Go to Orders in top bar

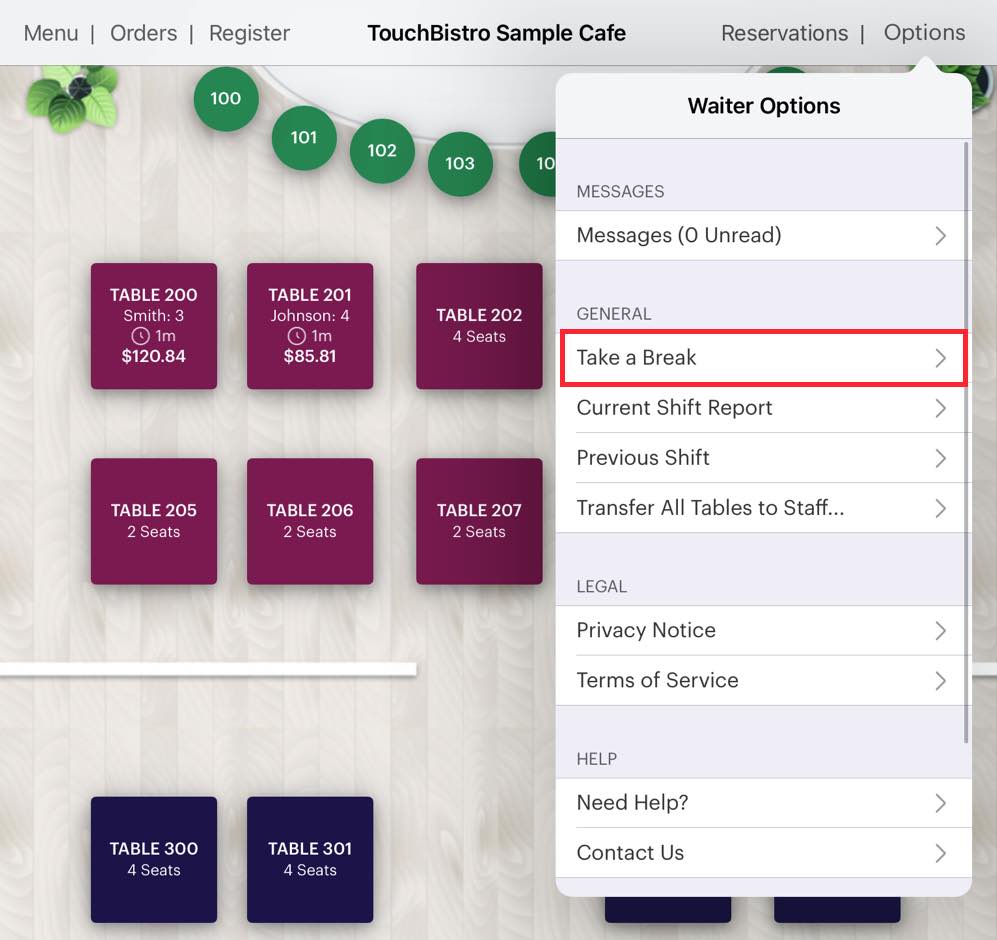point(143,33)
